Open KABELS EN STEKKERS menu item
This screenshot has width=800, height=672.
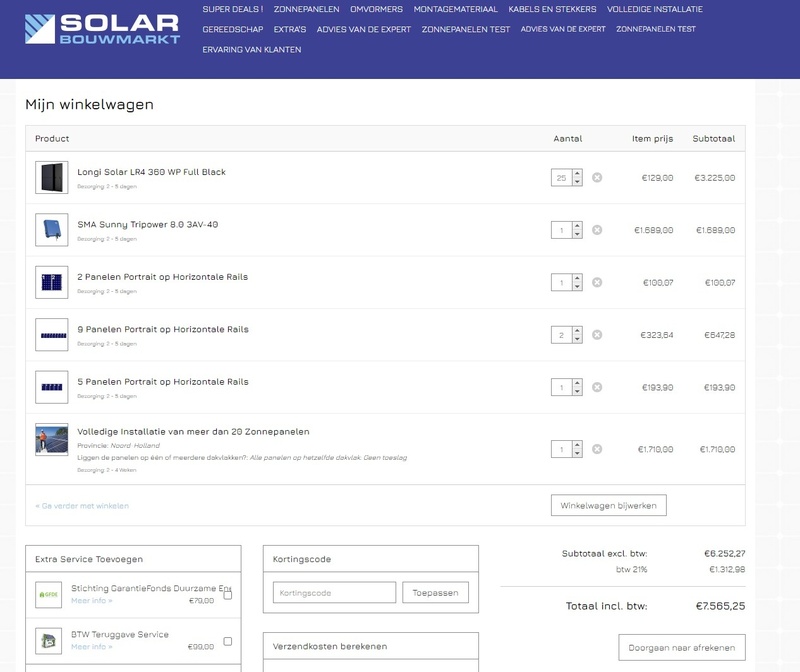coord(552,9)
